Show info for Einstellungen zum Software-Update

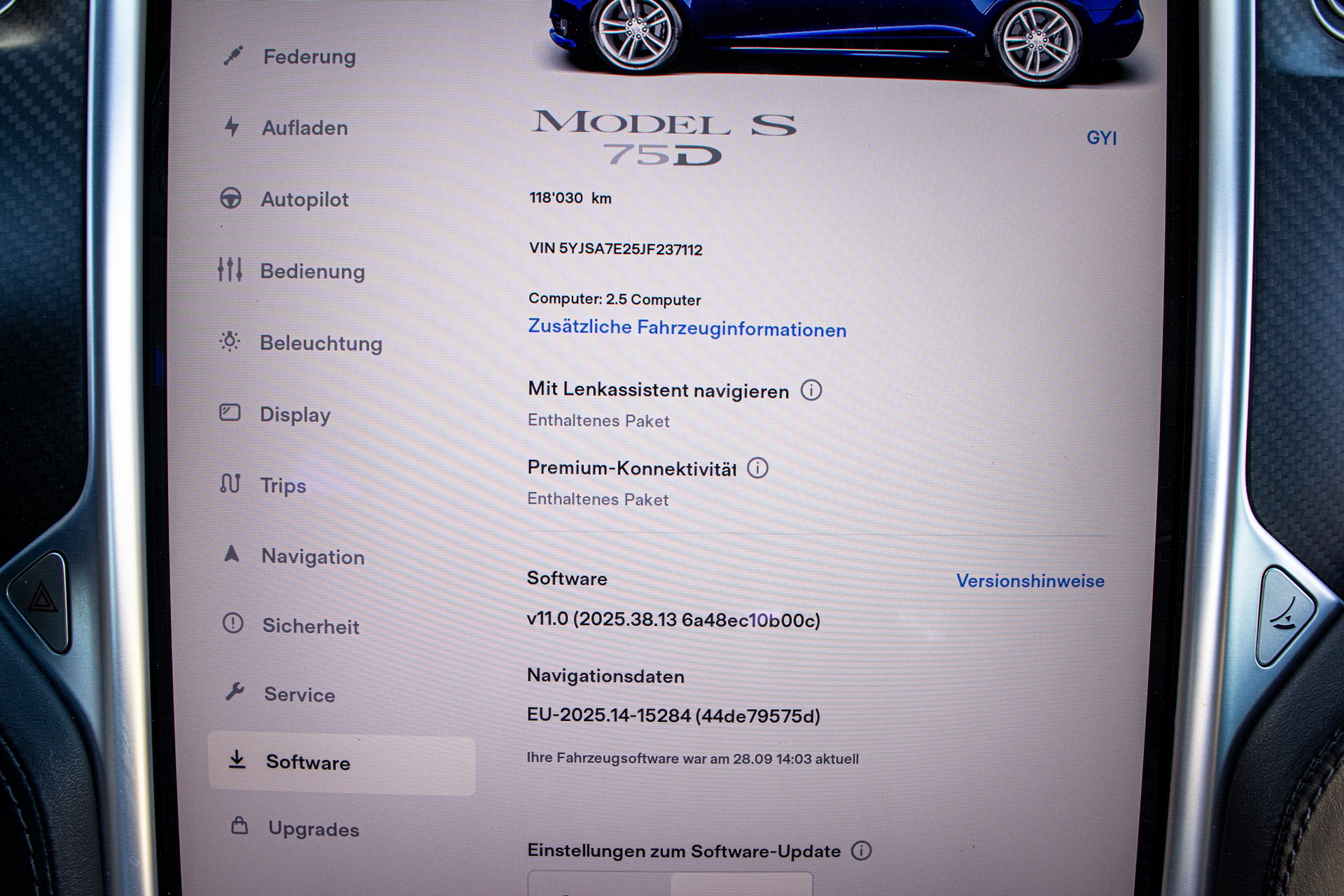click(x=862, y=850)
